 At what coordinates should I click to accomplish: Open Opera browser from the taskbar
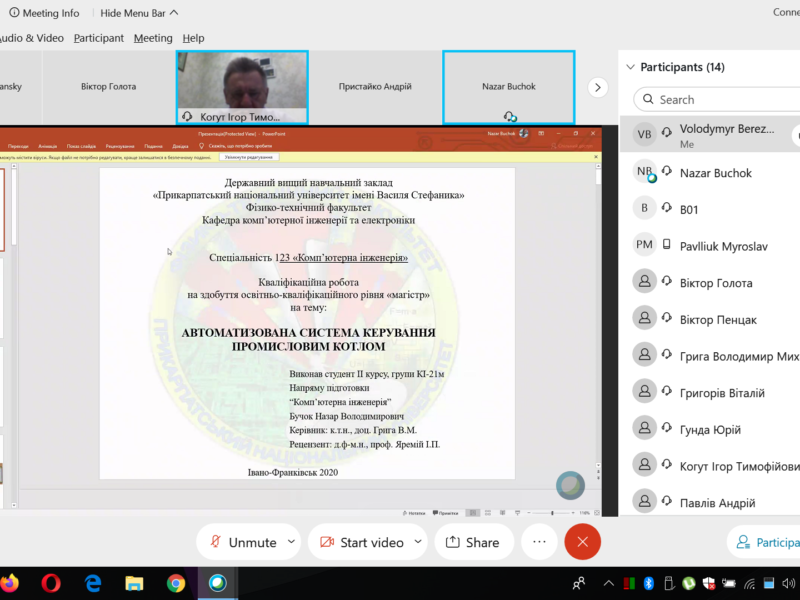click(51, 583)
